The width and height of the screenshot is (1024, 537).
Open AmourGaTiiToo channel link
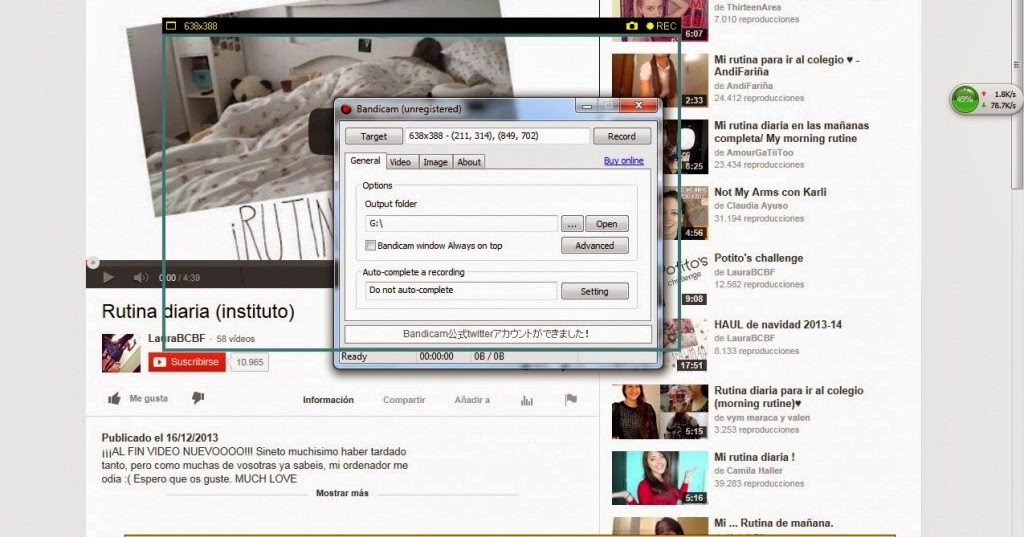pyautogui.click(x=760, y=152)
